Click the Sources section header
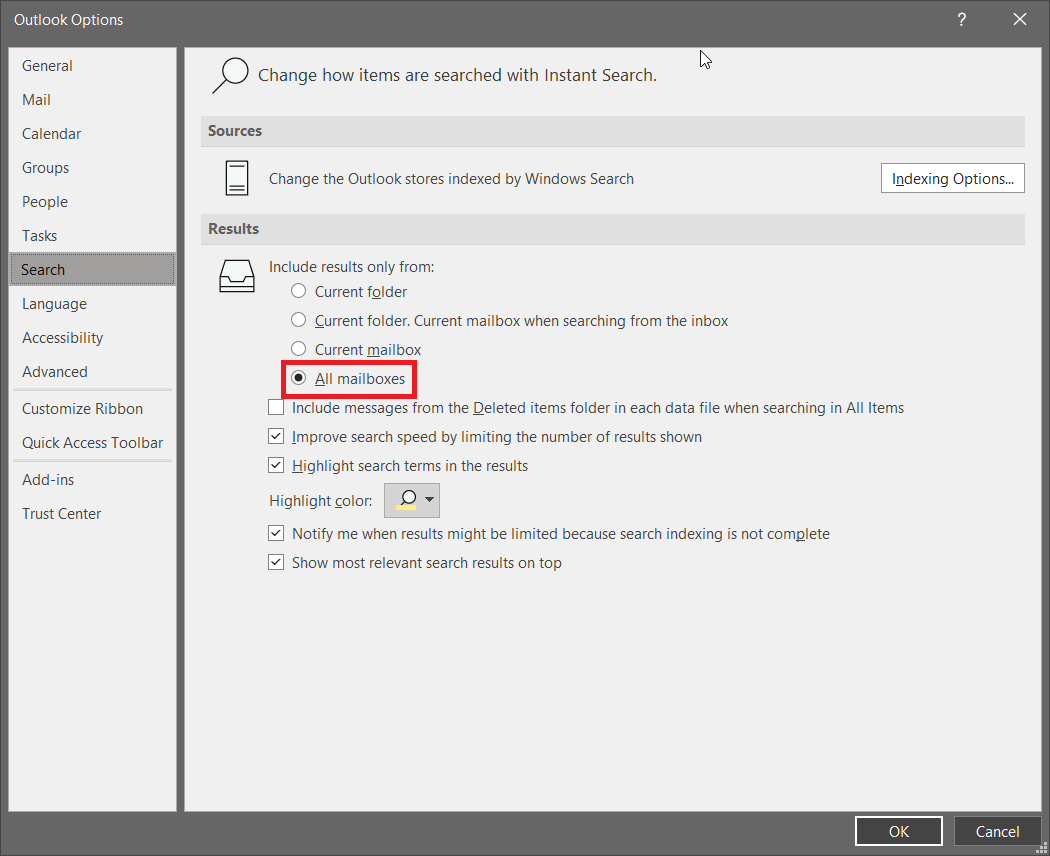The width and height of the screenshot is (1050, 856). pos(613,131)
